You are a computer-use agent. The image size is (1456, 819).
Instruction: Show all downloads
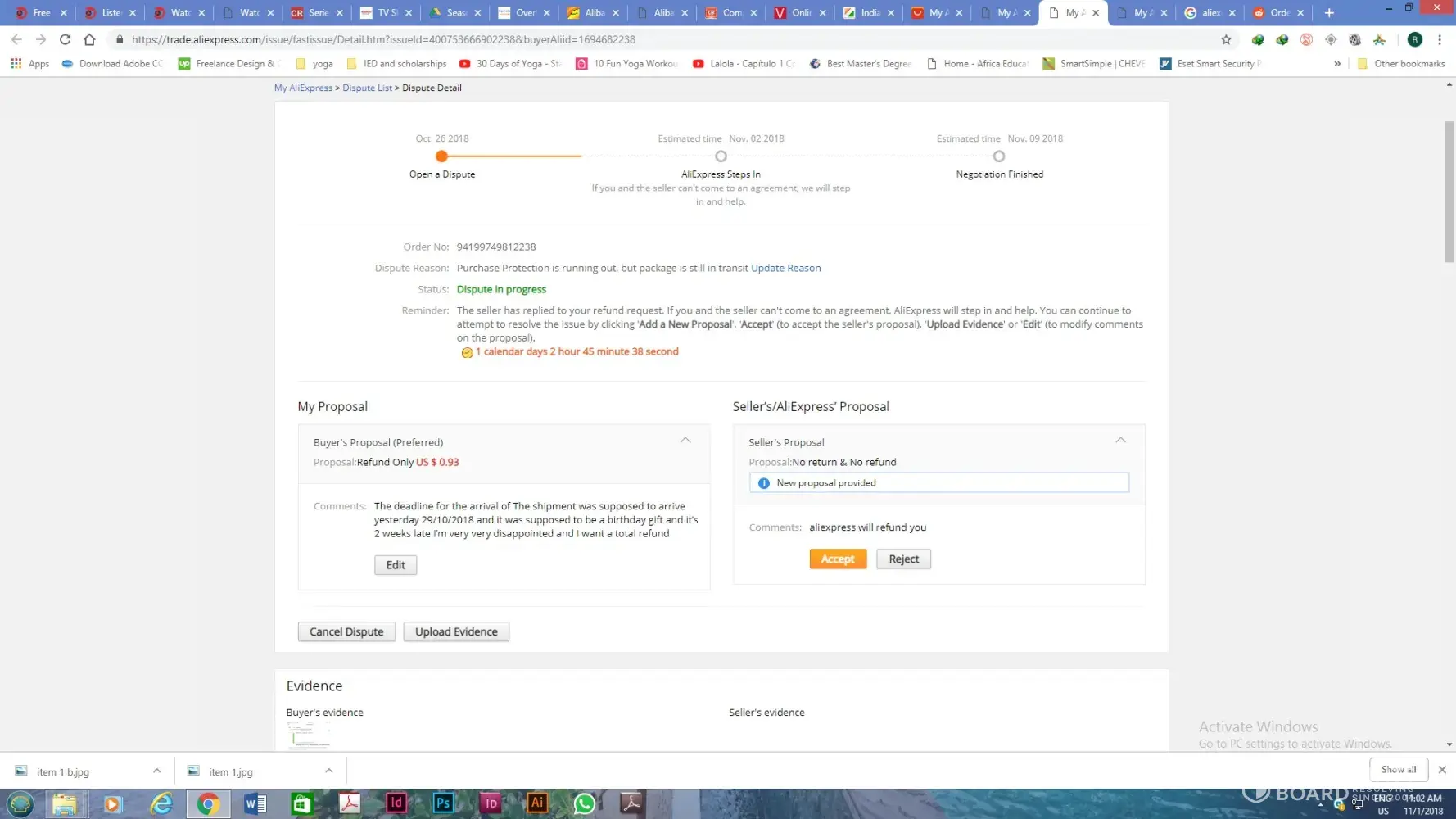tap(1399, 770)
